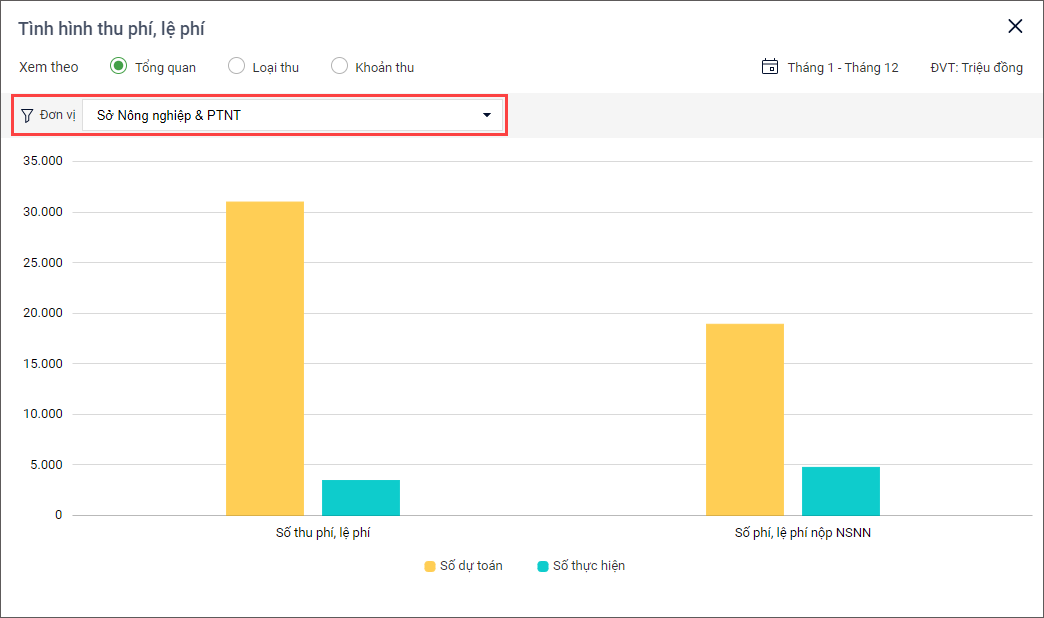Click the yellow bar for Số phí, lệ phí nộp NSNN
This screenshot has height=618, width=1044.
coord(745,419)
